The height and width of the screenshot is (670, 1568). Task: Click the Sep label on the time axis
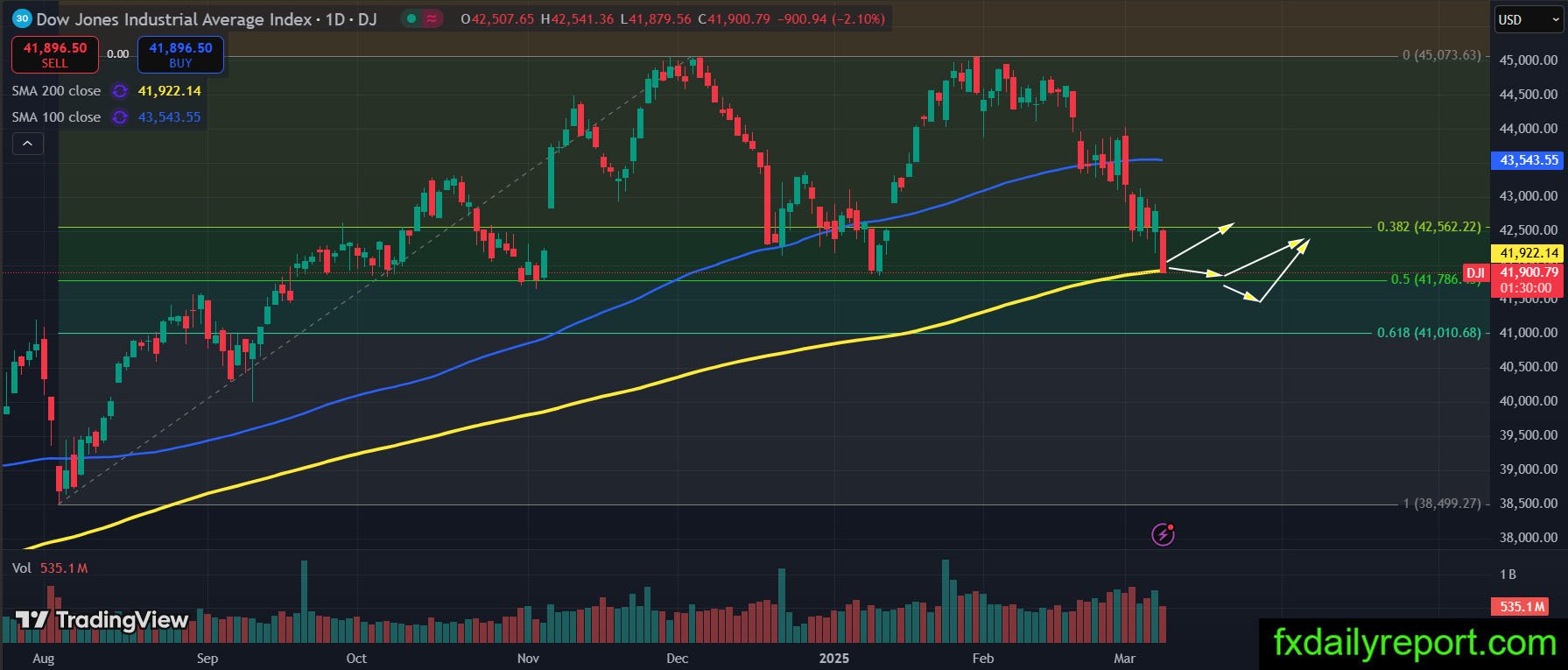click(207, 659)
